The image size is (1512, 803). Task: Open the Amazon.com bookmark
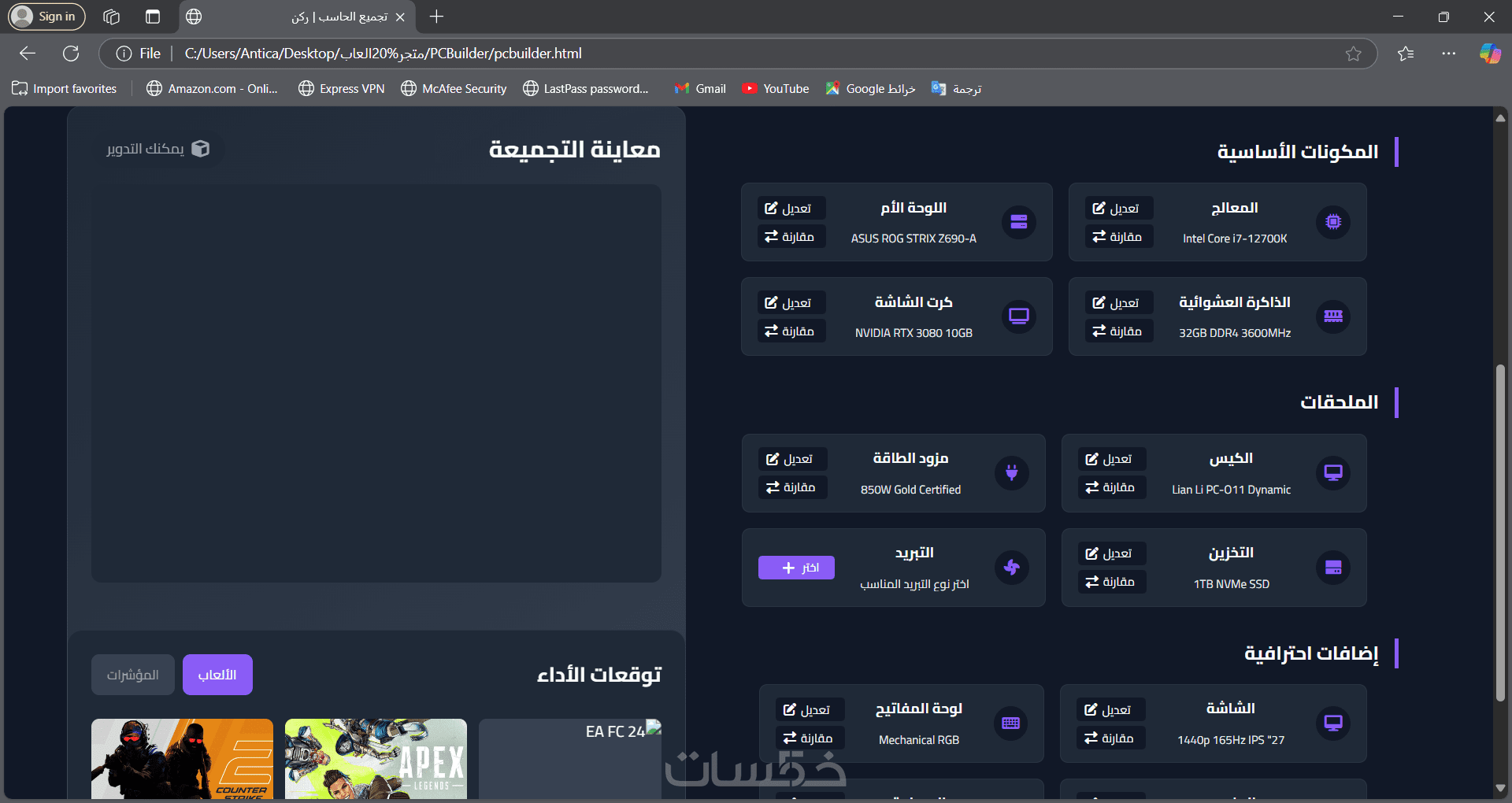[213, 89]
